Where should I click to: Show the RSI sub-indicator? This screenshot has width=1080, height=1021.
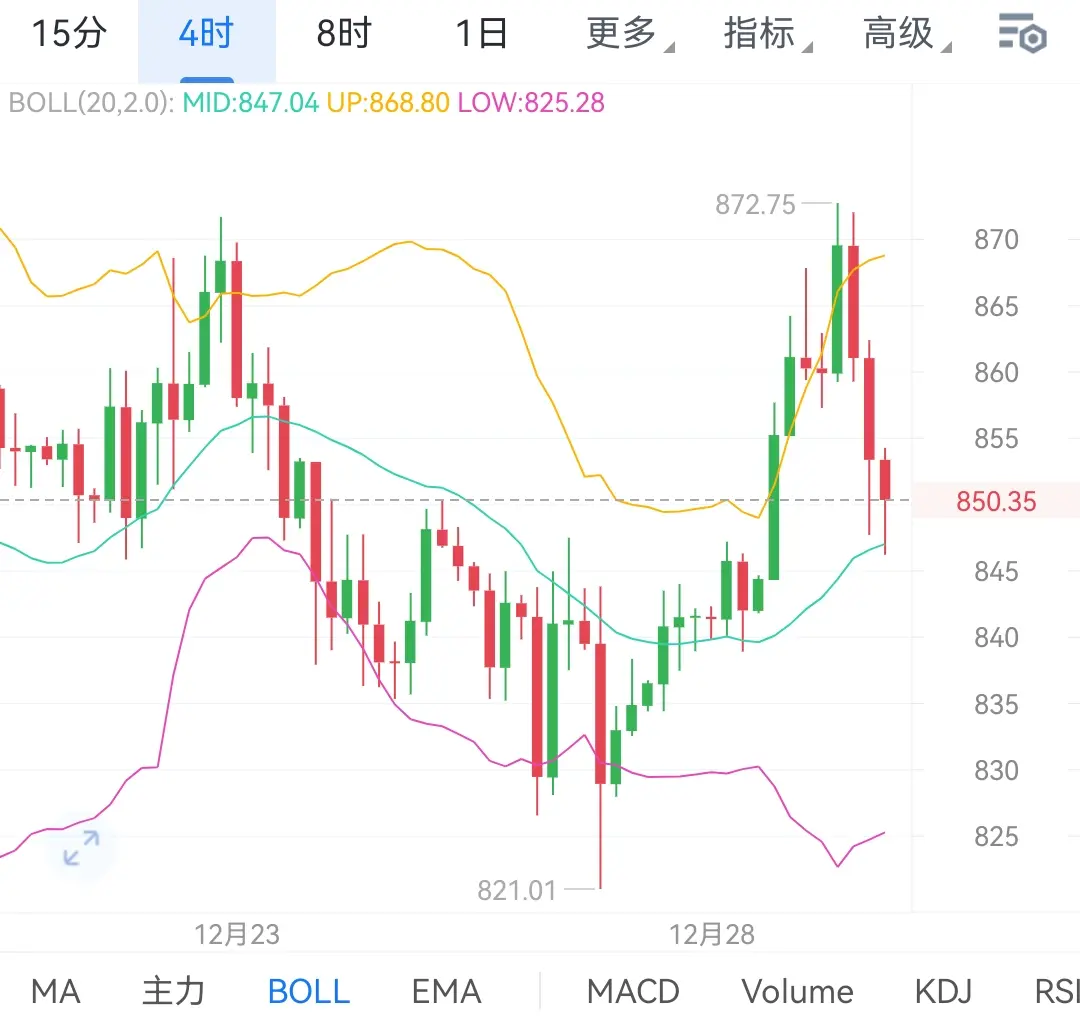click(1057, 992)
